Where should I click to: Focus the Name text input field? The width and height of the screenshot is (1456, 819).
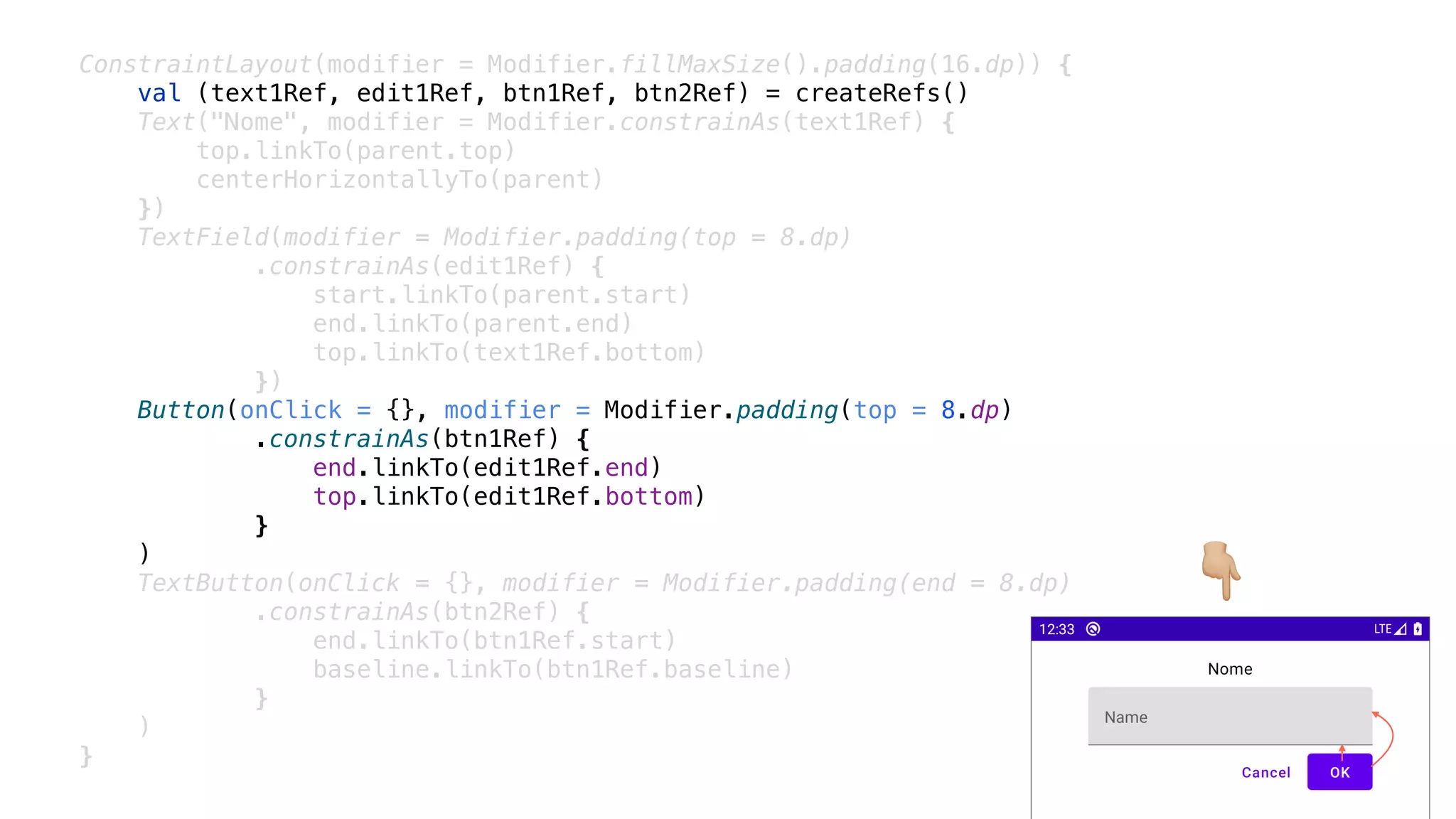click(1230, 717)
